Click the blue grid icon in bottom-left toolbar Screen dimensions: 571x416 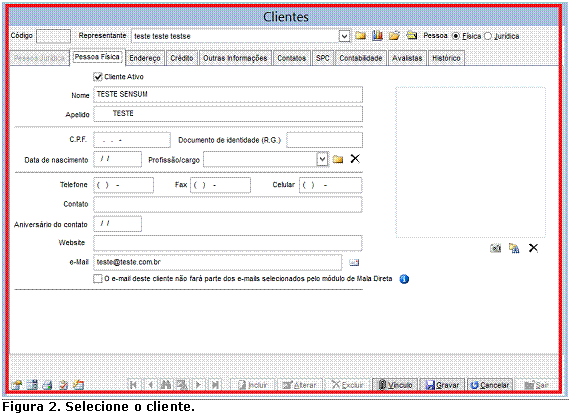click(32, 385)
